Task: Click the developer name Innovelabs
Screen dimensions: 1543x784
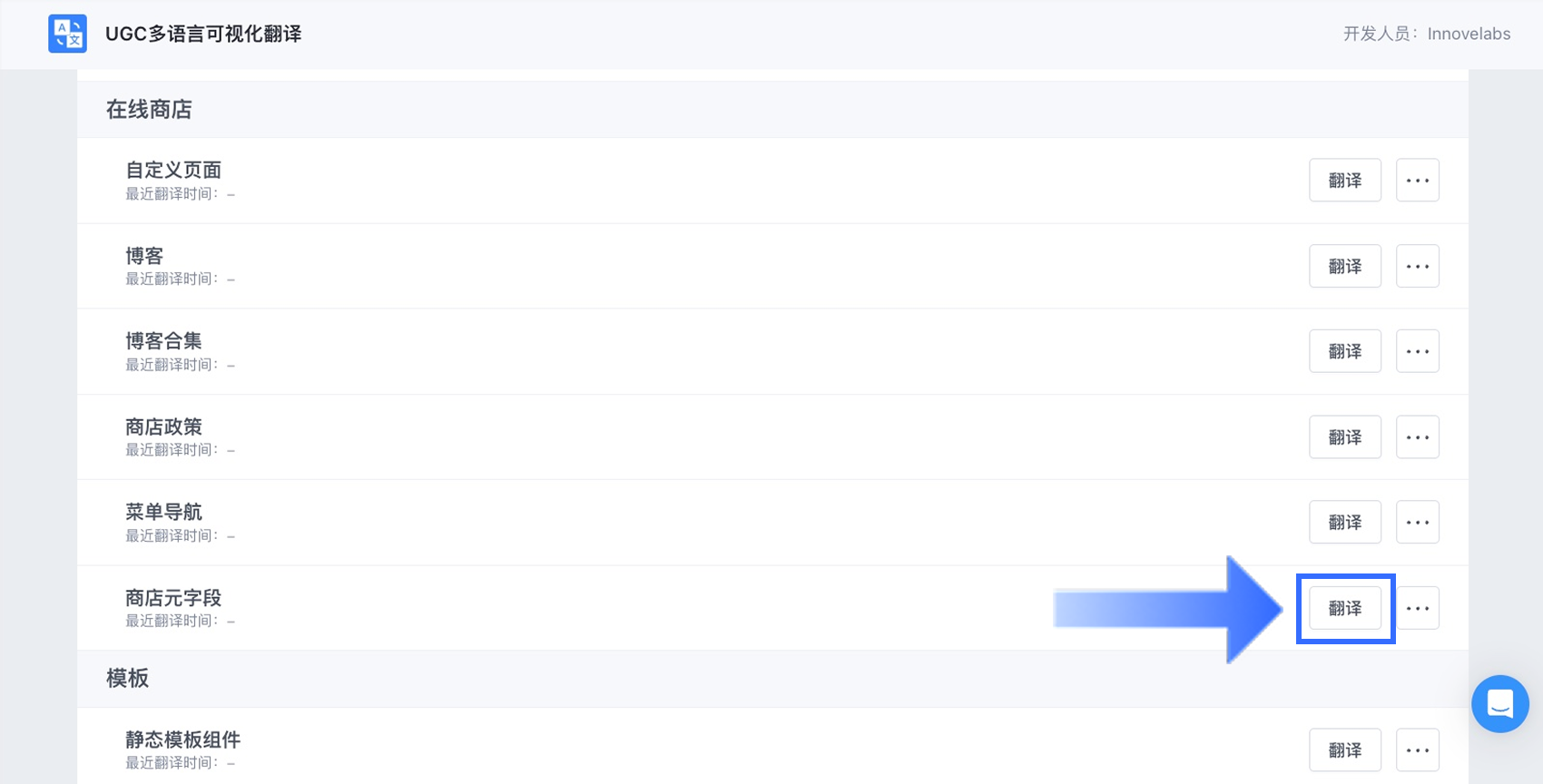Action: point(1469,34)
